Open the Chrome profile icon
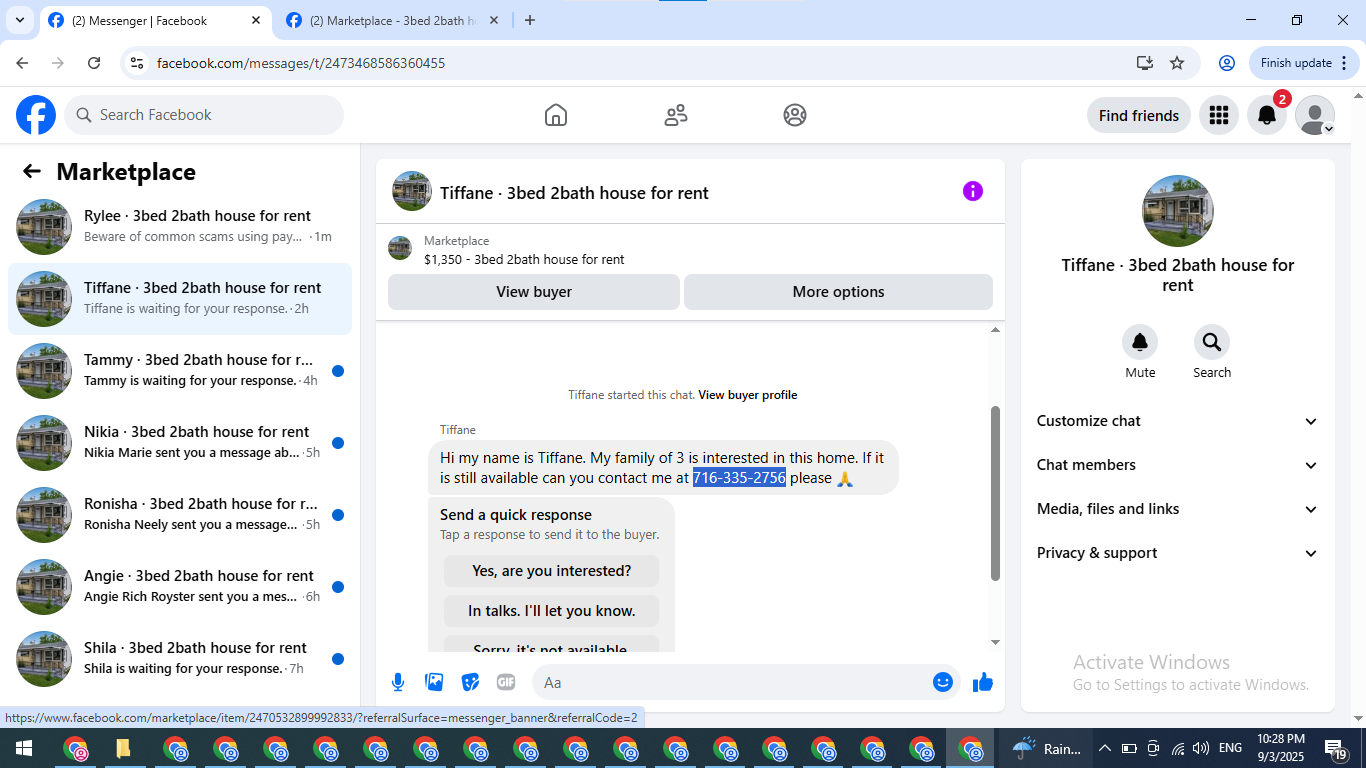The height and width of the screenshot is (768, 1366). (1227, 63)
